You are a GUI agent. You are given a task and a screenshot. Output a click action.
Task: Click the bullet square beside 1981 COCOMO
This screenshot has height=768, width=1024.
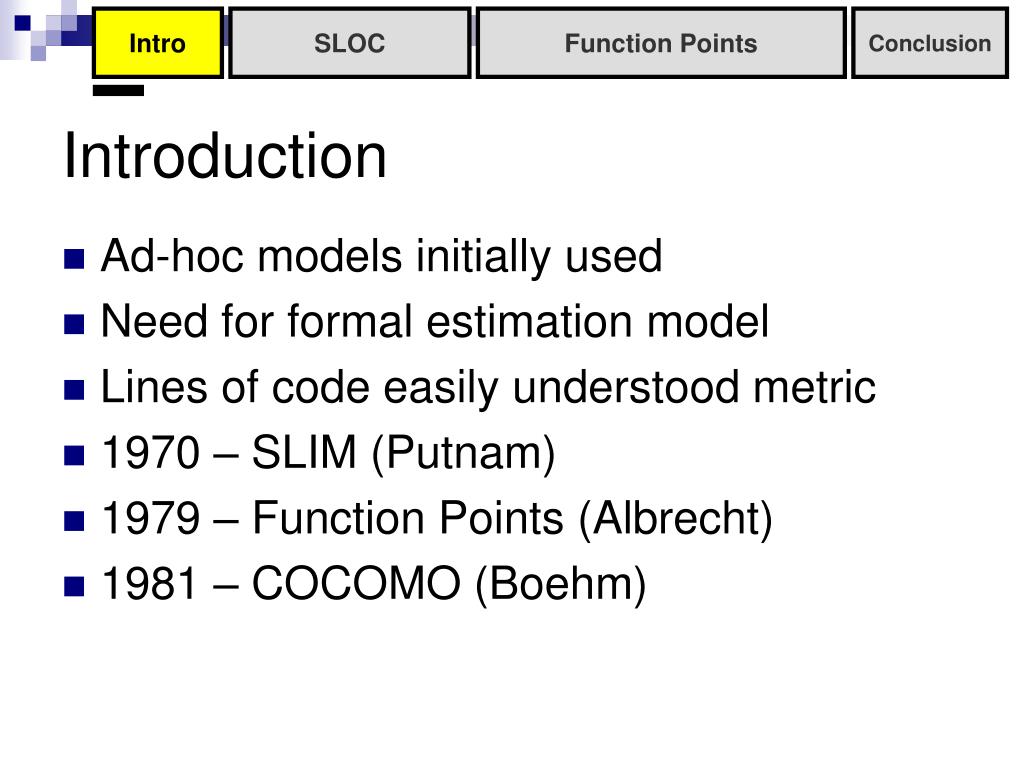pos(74,586)
